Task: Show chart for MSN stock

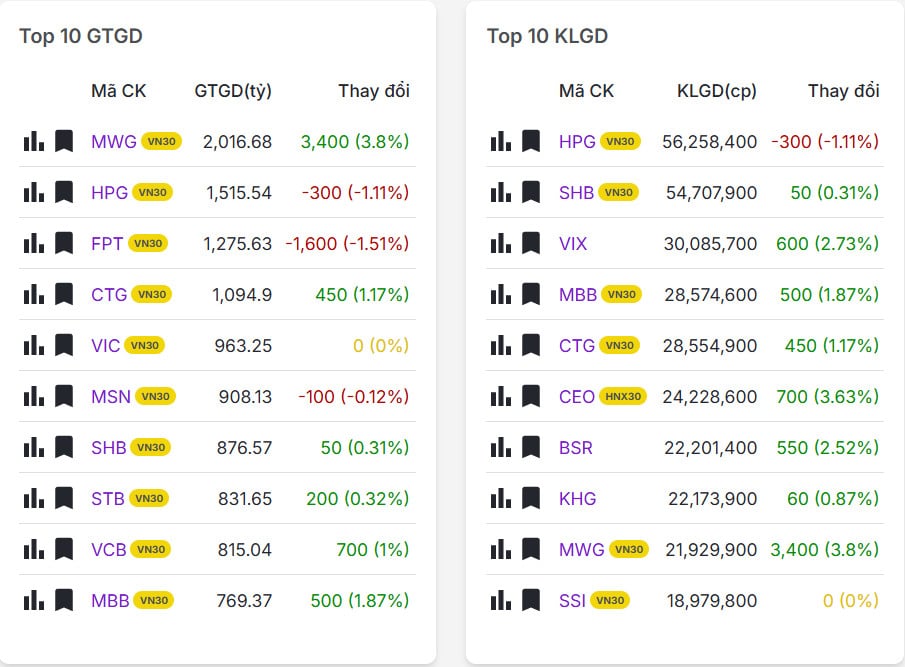Action: tap(34, 396)
